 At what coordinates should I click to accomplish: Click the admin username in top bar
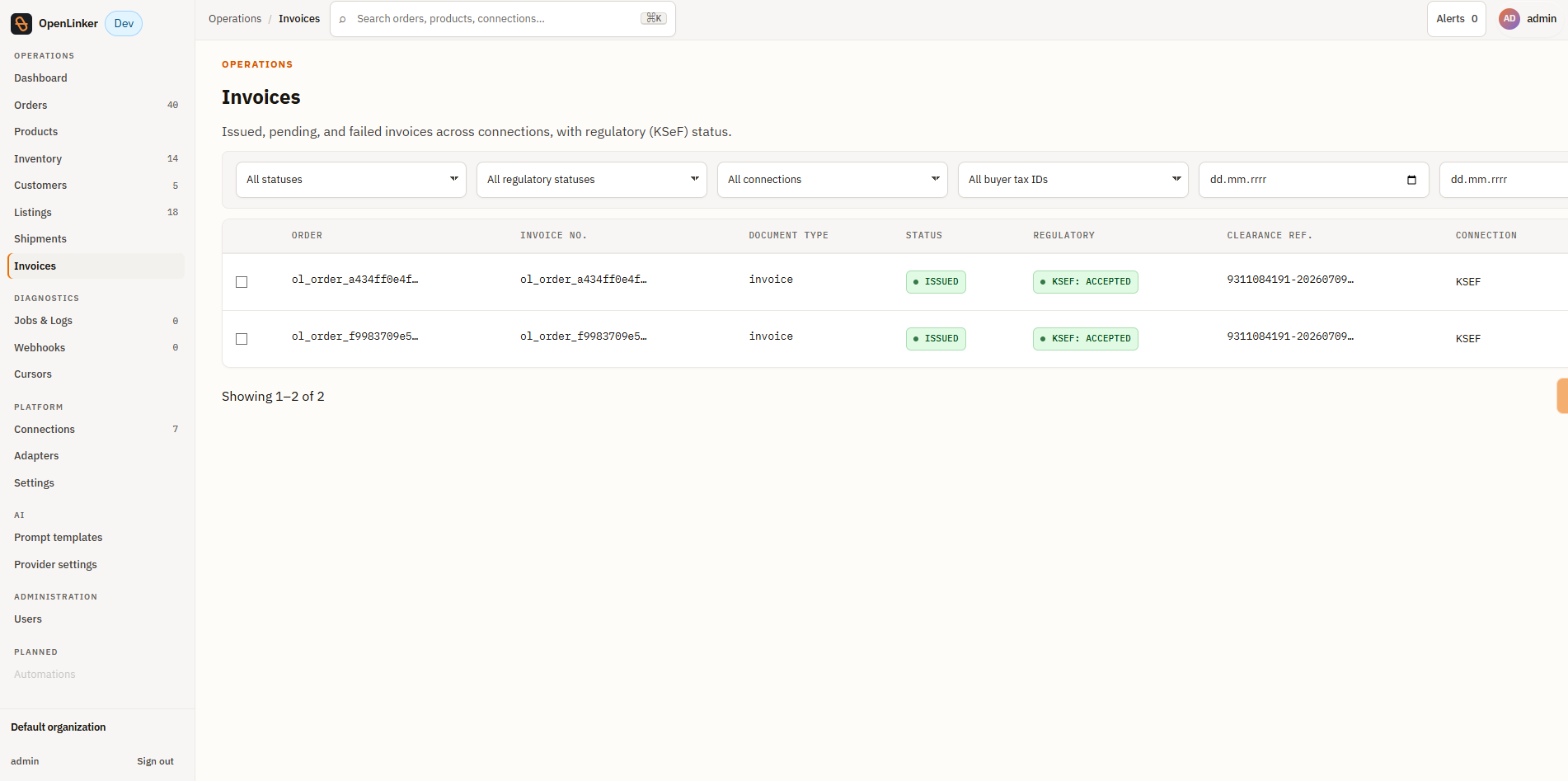tap(1541, 19)
